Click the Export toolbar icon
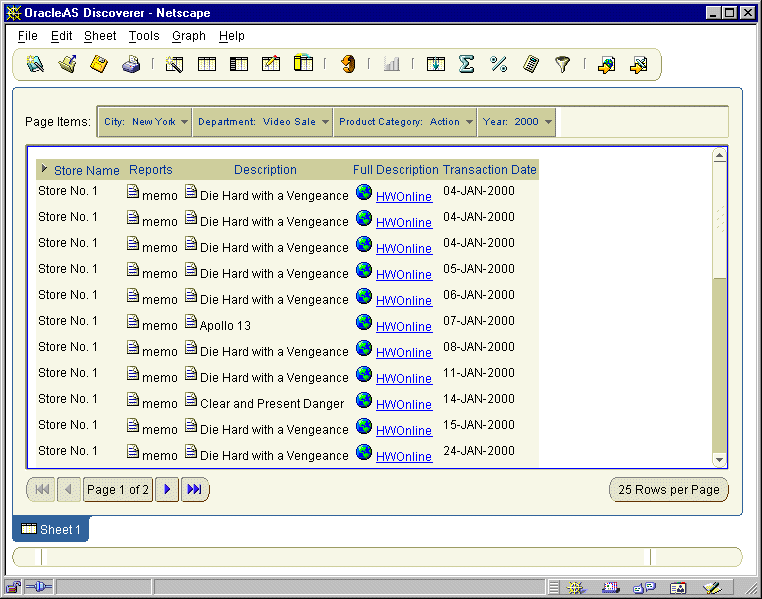 tap(606, 65)
